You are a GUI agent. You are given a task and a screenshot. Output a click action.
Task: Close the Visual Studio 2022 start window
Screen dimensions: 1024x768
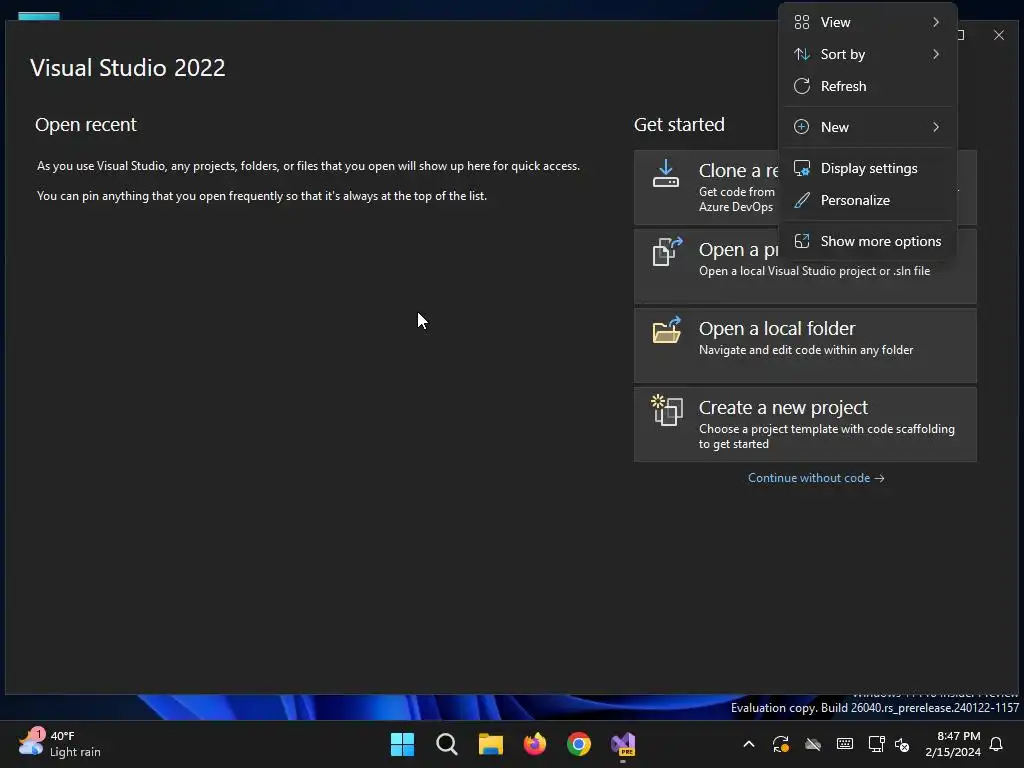(999, 35)
